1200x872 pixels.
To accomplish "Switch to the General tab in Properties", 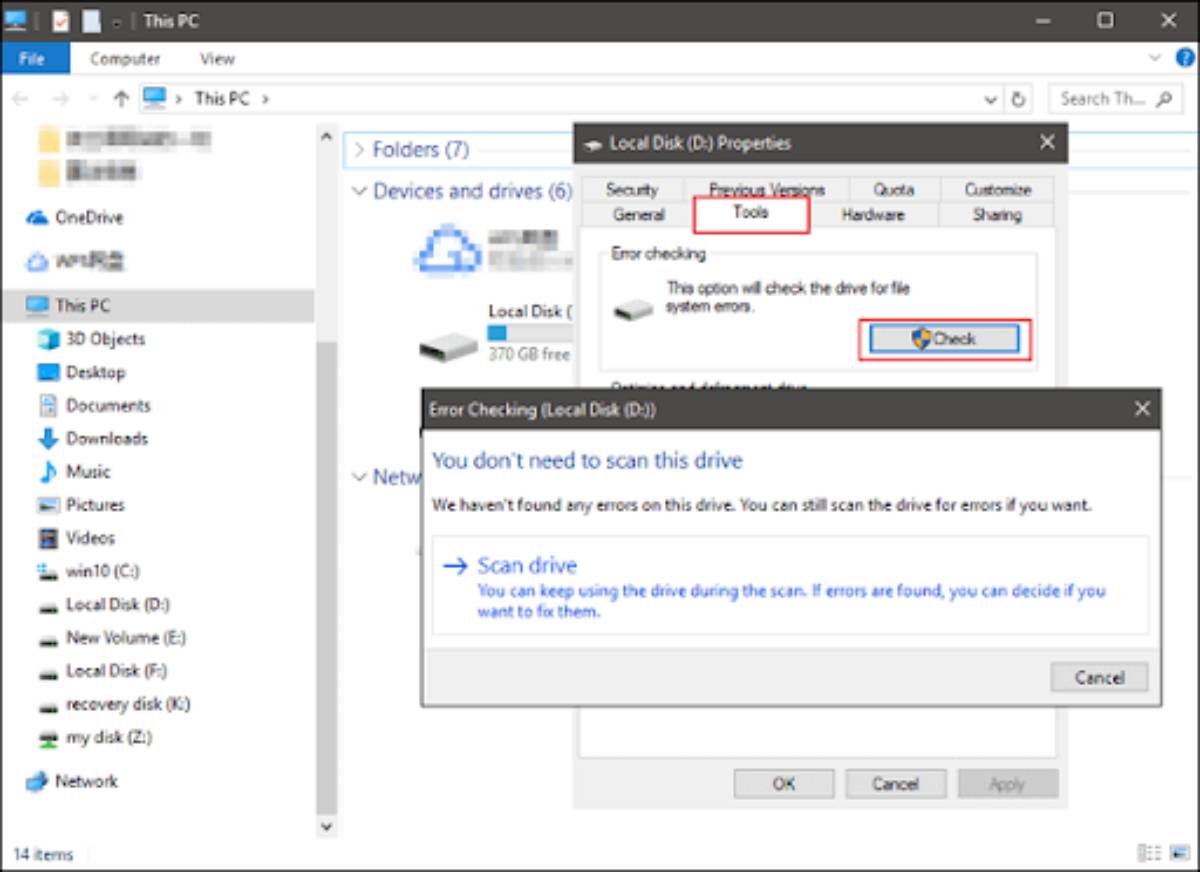I will click(638, 215).
